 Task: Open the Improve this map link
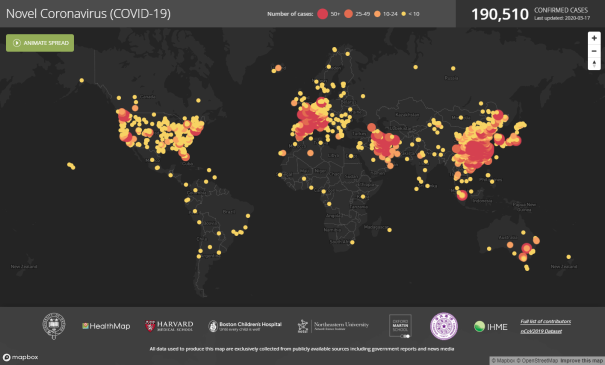(x=582, y=361)
